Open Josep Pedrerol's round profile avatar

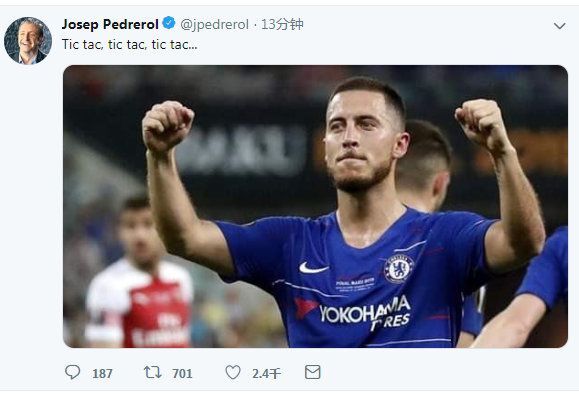[28, 41]
